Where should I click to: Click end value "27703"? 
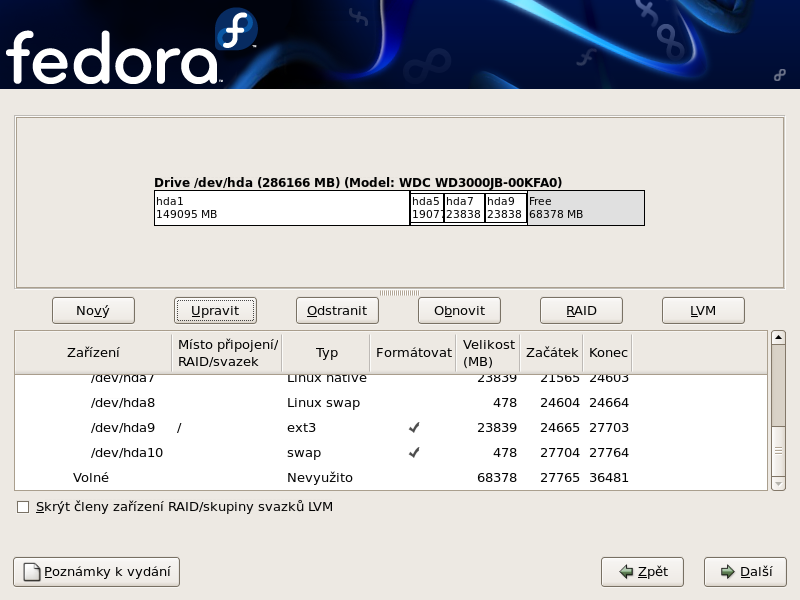coord(609,428)
